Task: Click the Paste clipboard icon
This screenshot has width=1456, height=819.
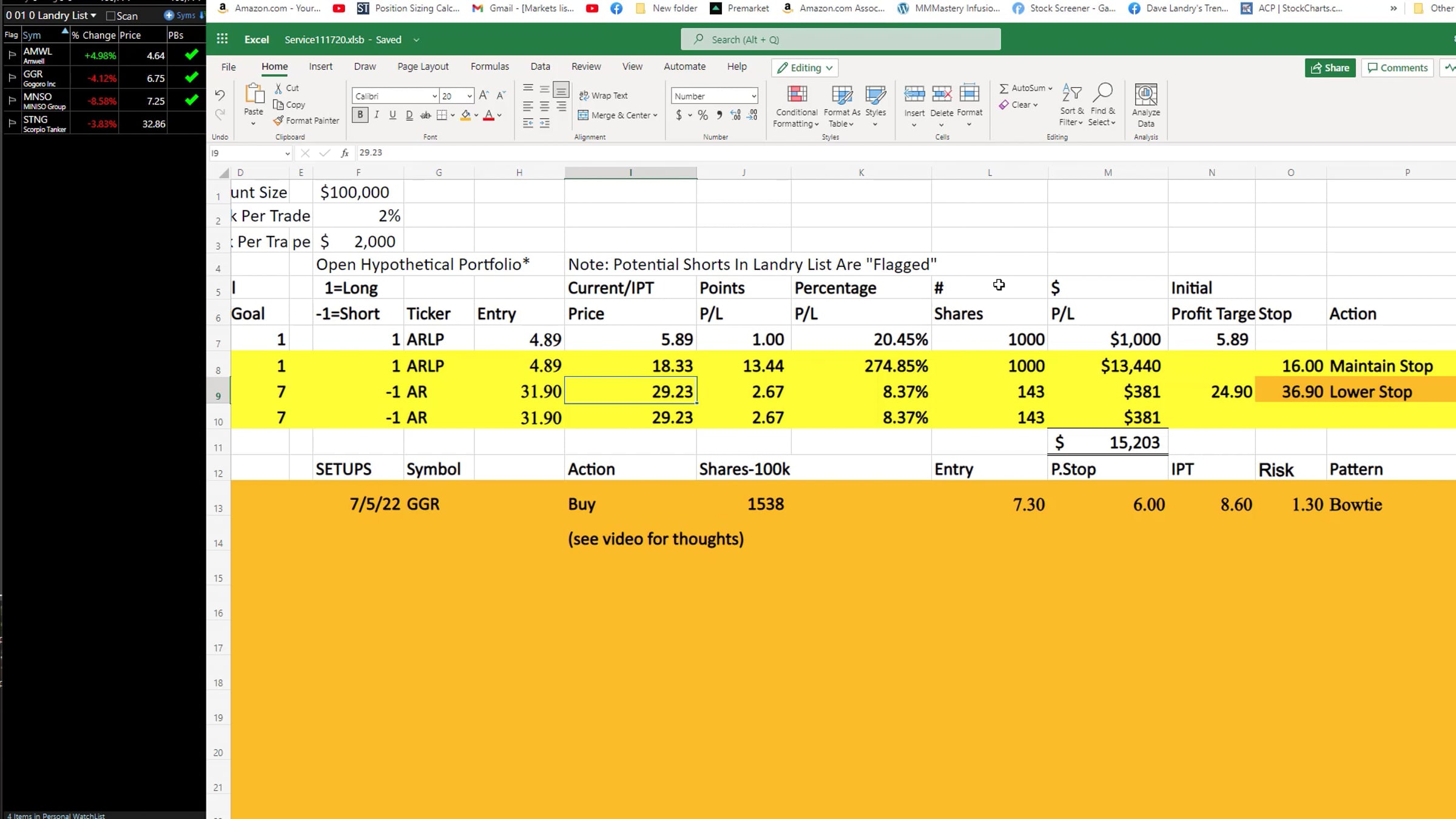Action: [254, 95]
